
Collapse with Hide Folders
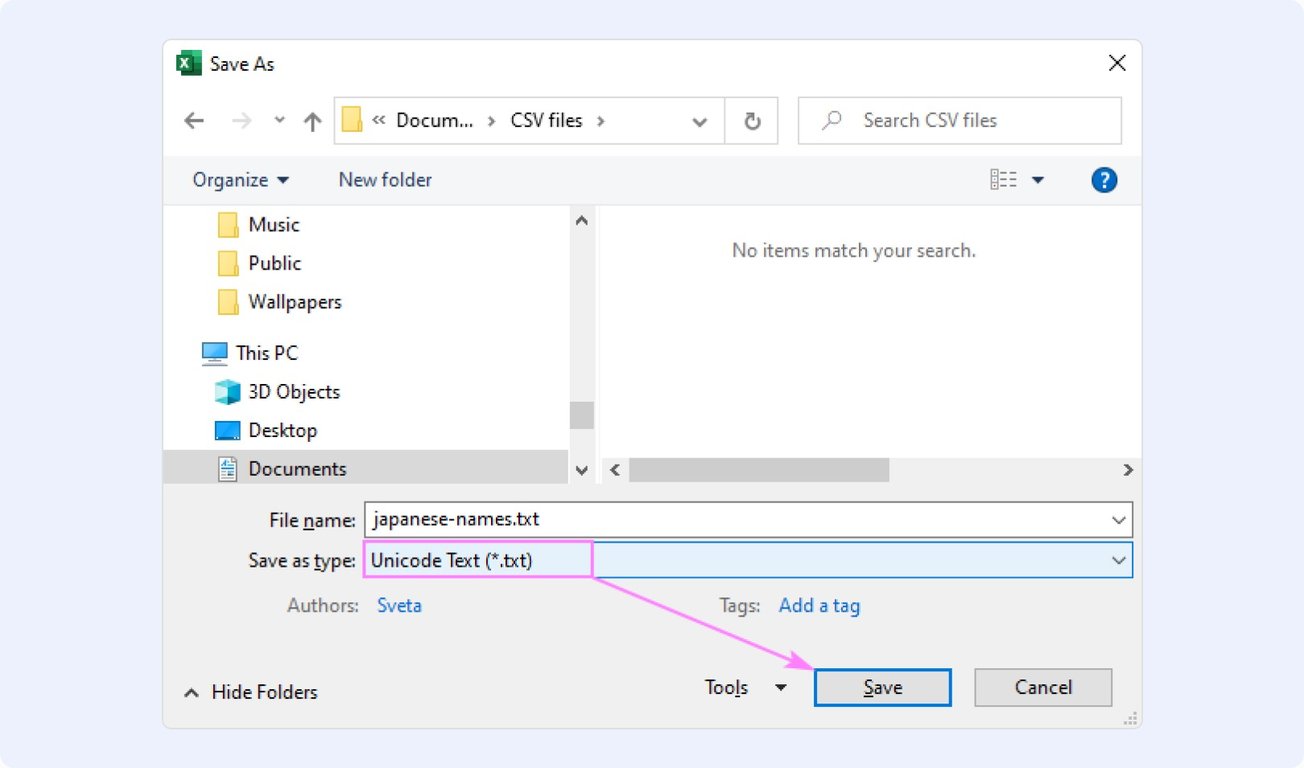[x=251, y=692]
